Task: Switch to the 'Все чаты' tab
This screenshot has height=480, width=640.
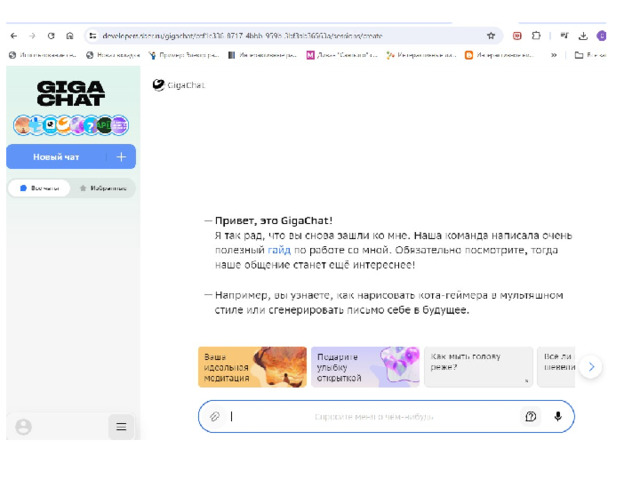Action: [x=39, y=188]
